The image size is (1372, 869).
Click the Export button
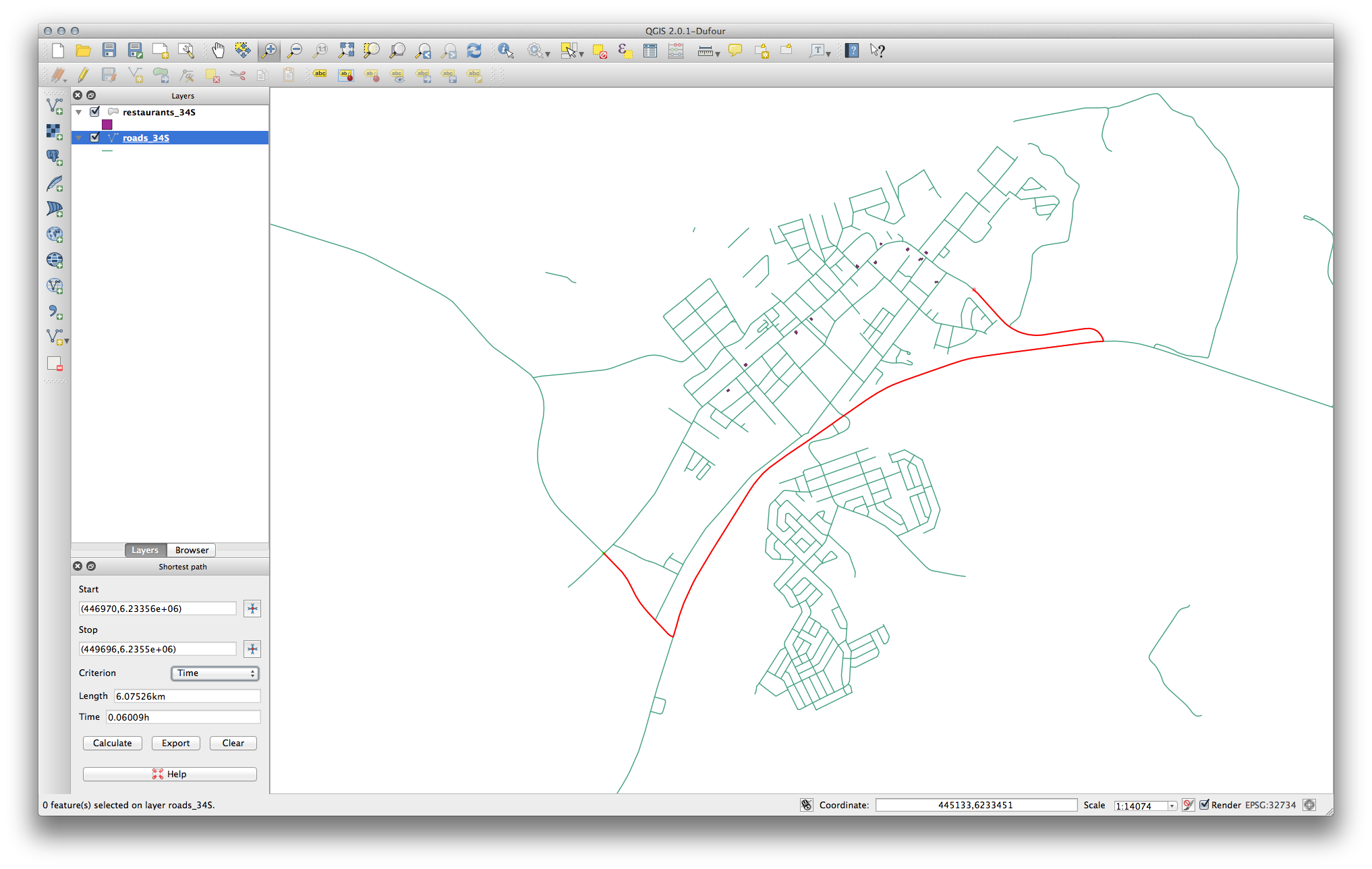tap(175, 744)
